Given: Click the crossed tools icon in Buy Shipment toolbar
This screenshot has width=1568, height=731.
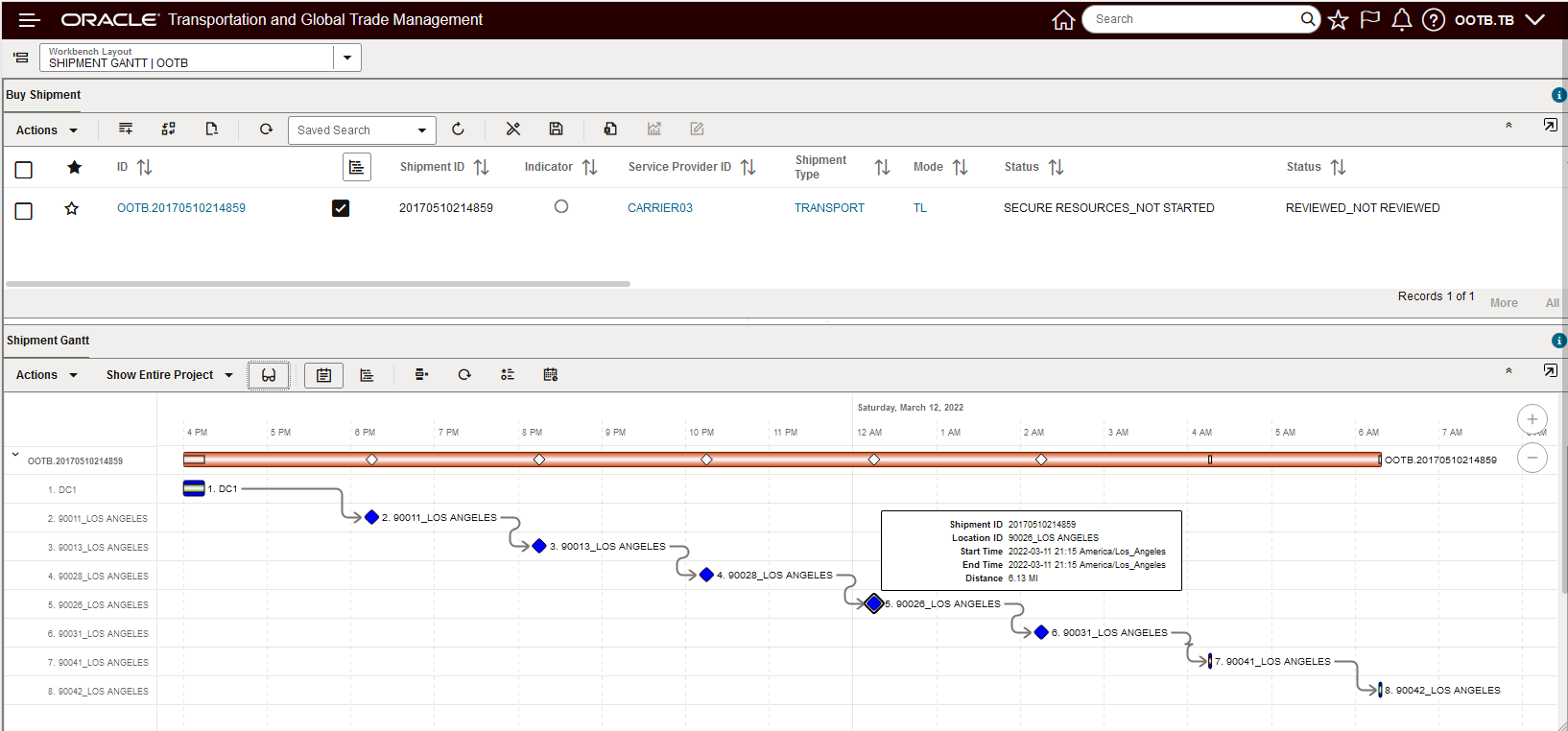Looking at the screenshot, I should coord(513,129).
